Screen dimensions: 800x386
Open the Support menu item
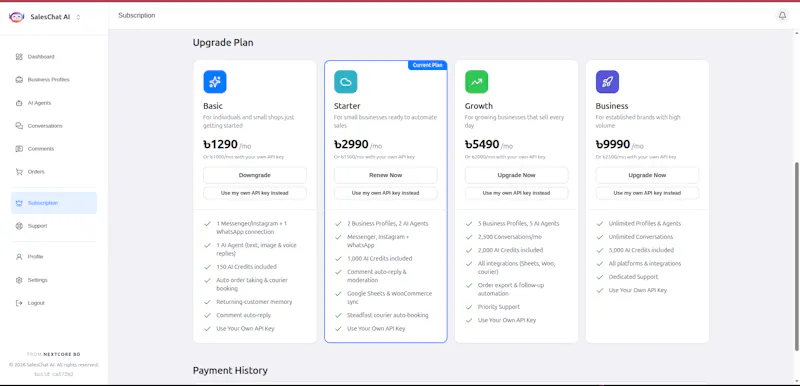coord(54,226)
